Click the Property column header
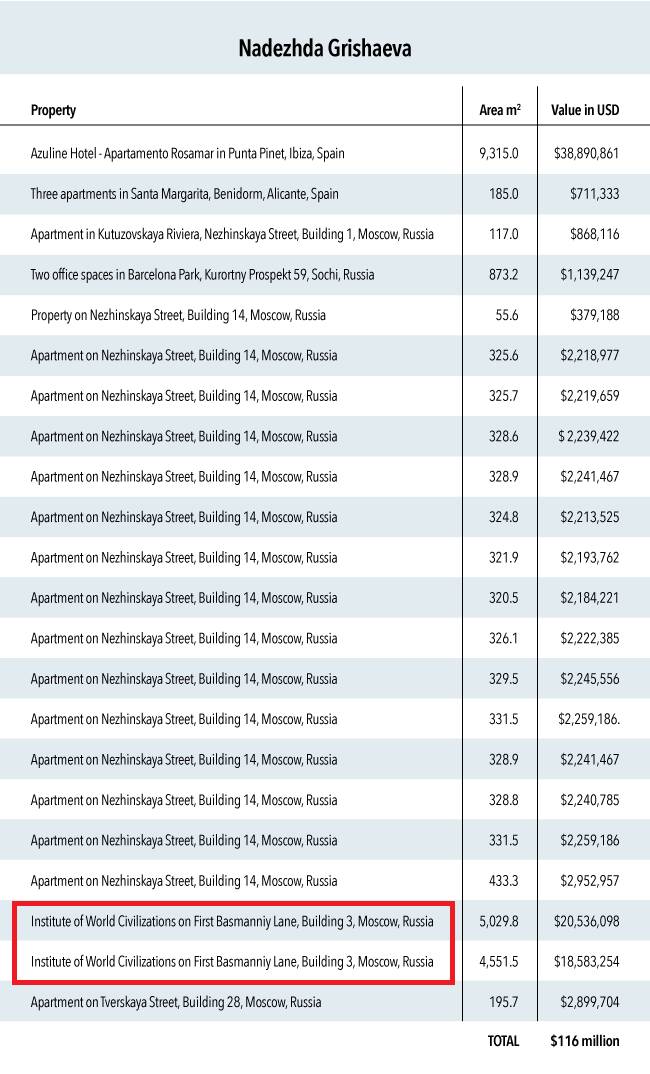 coord(53,110)
